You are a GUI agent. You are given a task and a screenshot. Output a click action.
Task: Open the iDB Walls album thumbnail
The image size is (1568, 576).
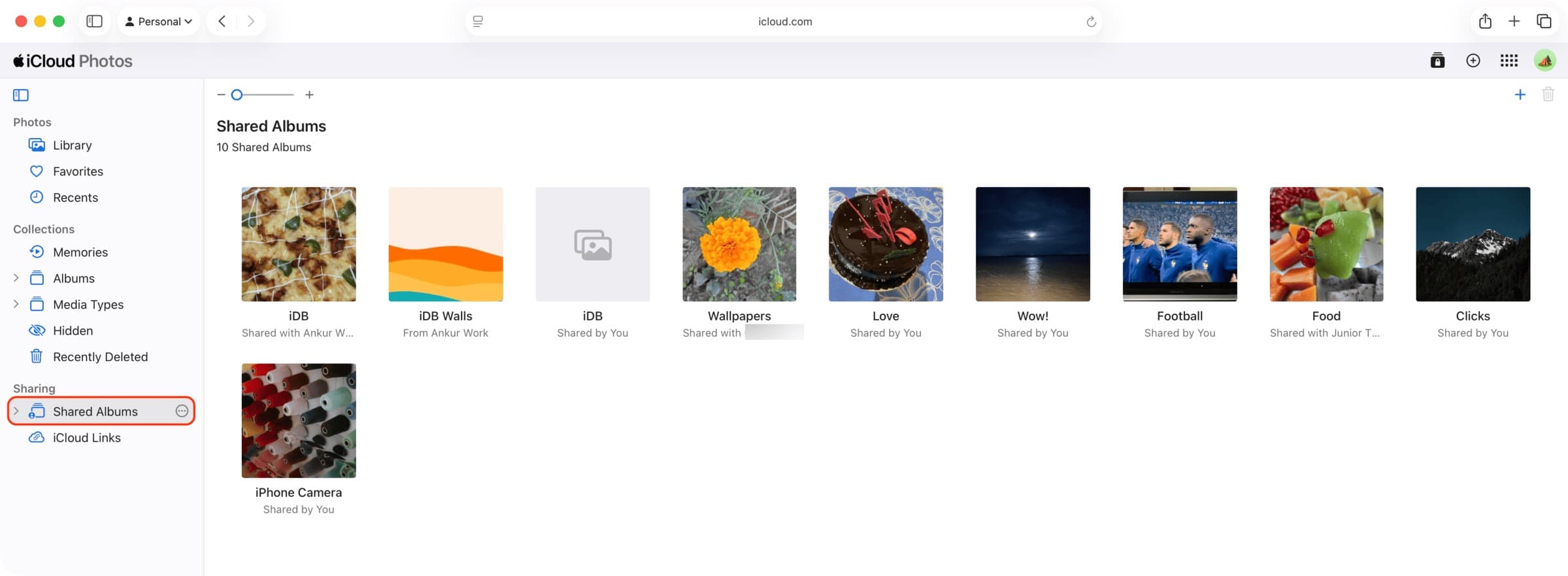click(x=446, y=245)
